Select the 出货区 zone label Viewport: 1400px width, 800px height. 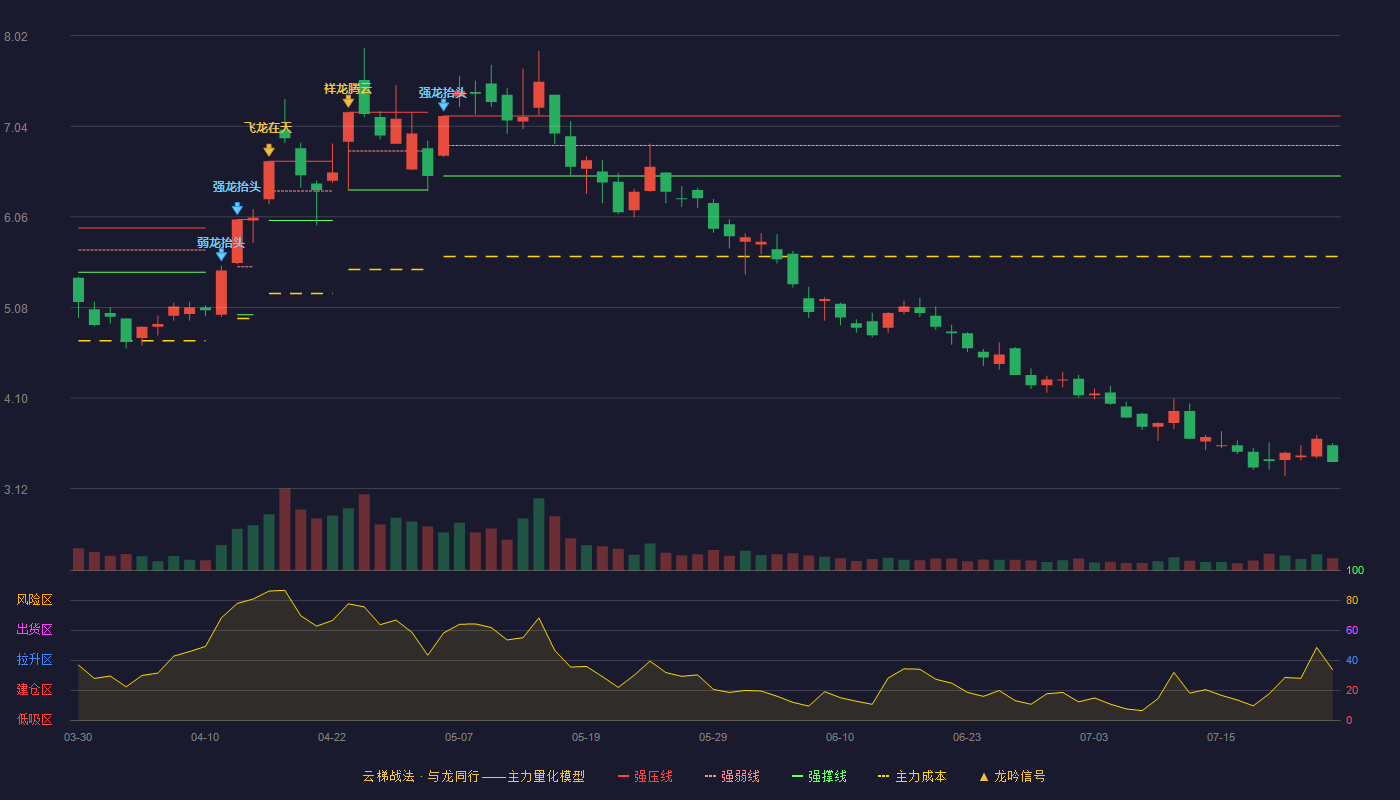[x=34, y=630]
